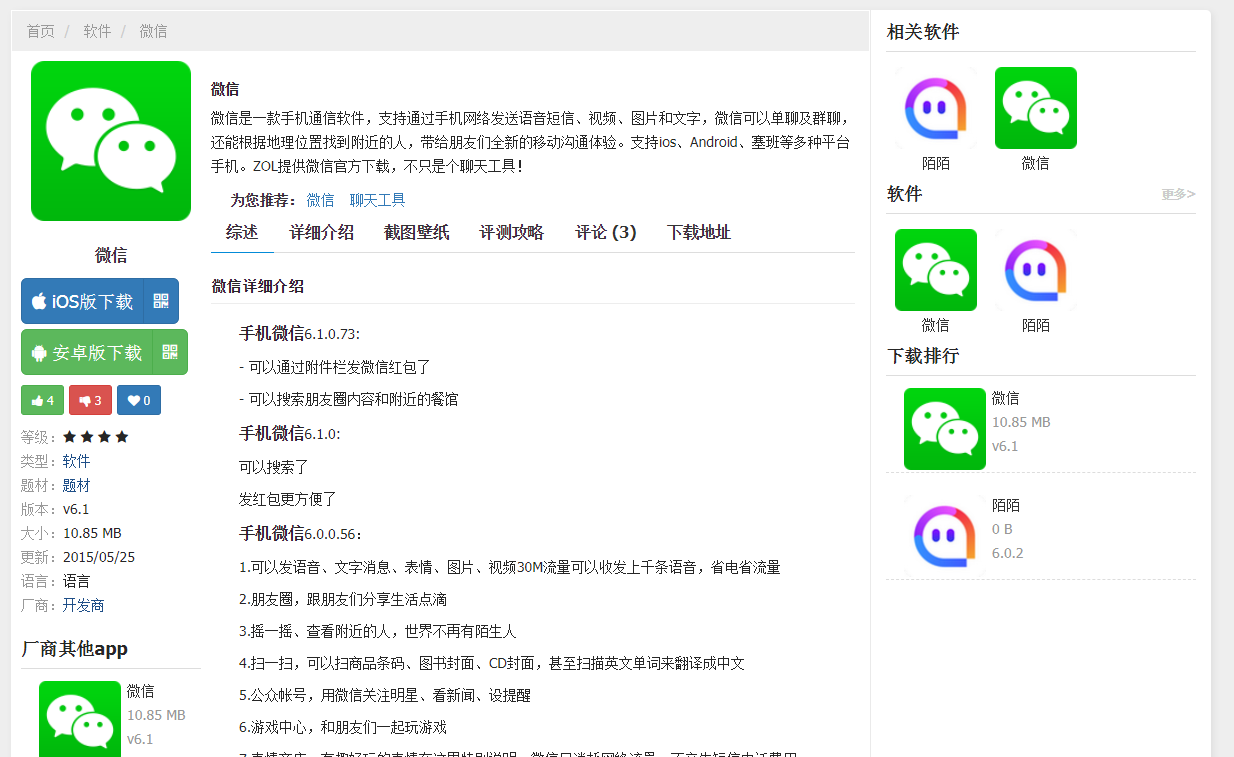1234x757 pixels.
Task: Switch to the 详细介绍 tab
Action: 322,233
